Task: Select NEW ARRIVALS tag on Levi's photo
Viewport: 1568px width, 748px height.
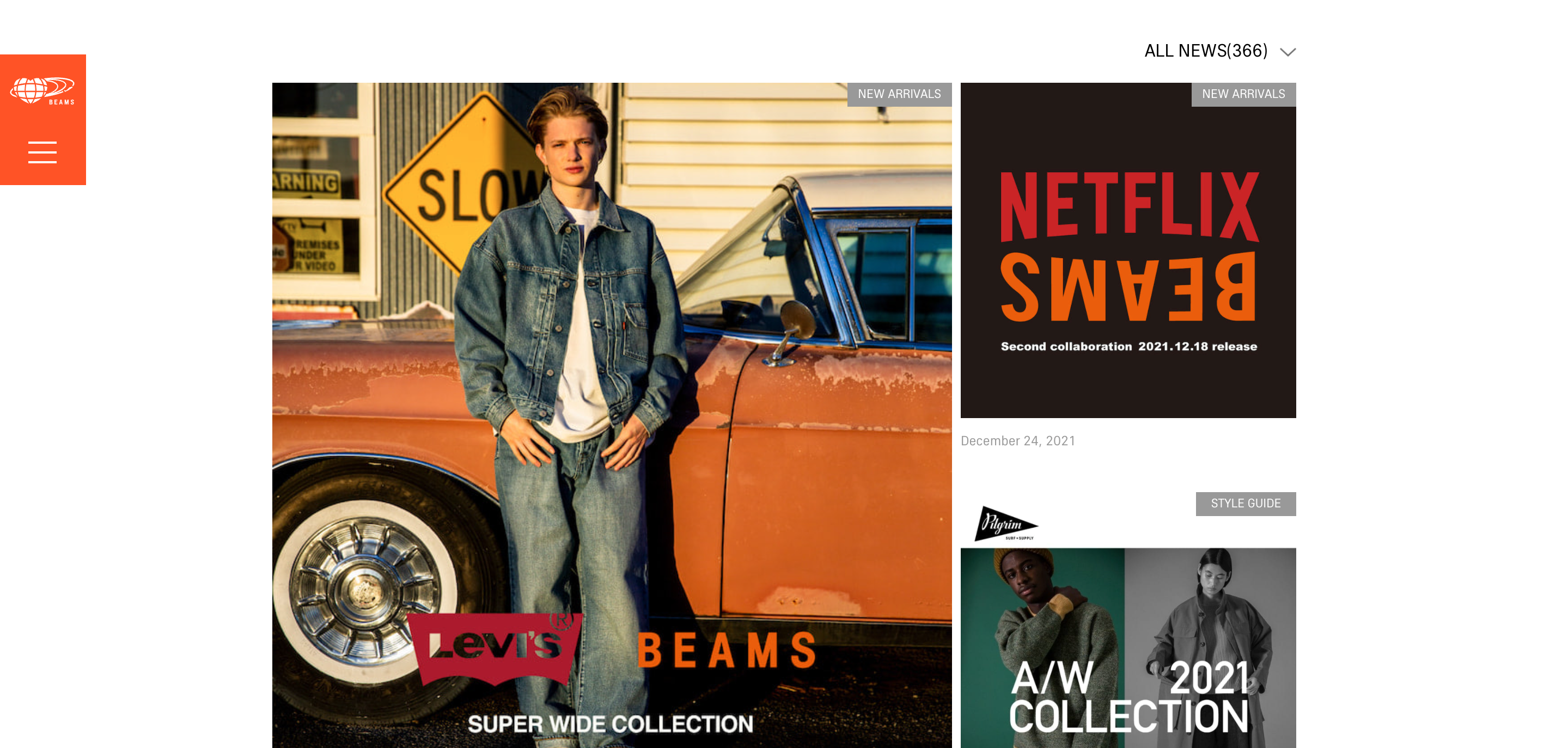Action: [899, 94]
